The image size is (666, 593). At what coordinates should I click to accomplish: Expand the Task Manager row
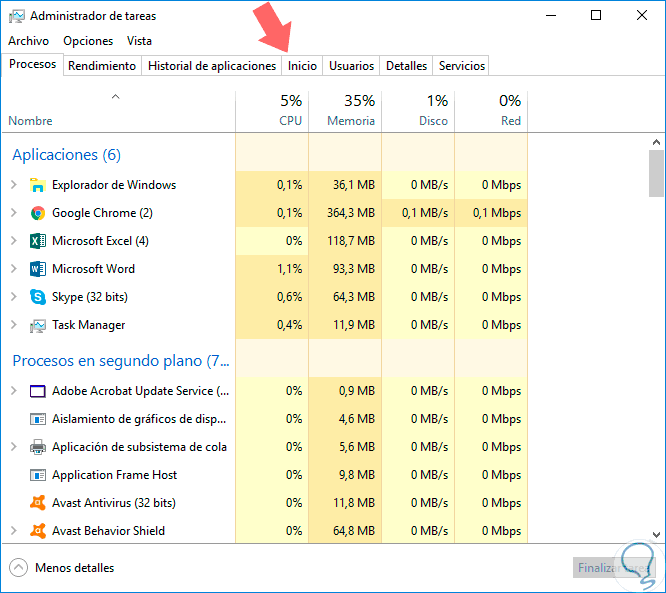tap(14, 325)
